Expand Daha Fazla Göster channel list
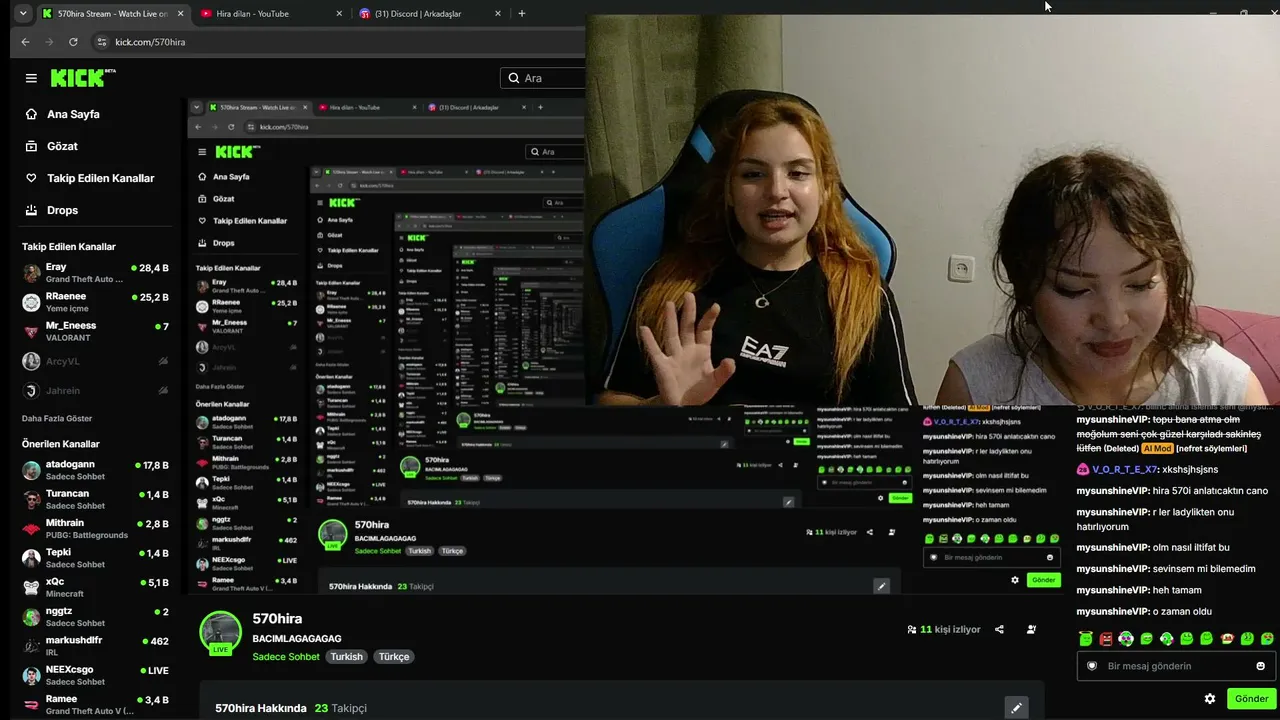This screenshot has width=1280, height=720. (57, 418)
